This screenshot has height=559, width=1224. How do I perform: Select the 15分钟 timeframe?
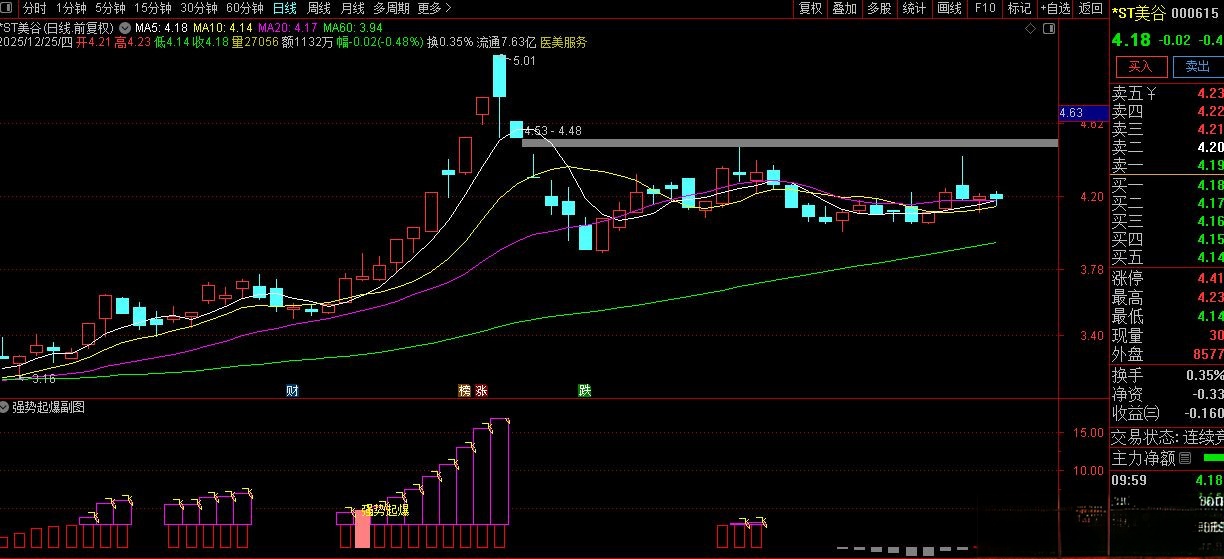pos(153,8)
